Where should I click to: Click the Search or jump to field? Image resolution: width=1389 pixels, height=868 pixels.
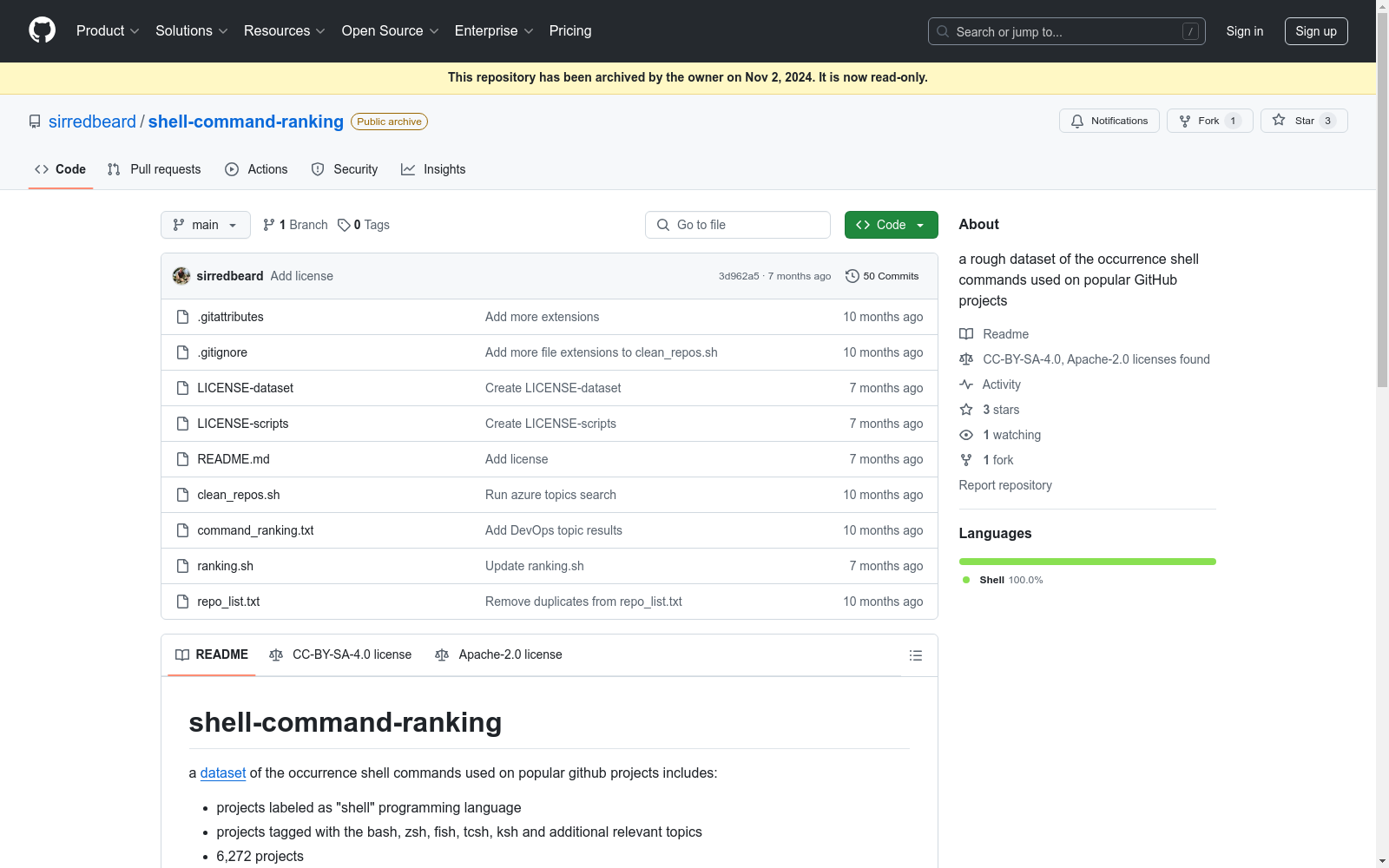click(1067, 31)
